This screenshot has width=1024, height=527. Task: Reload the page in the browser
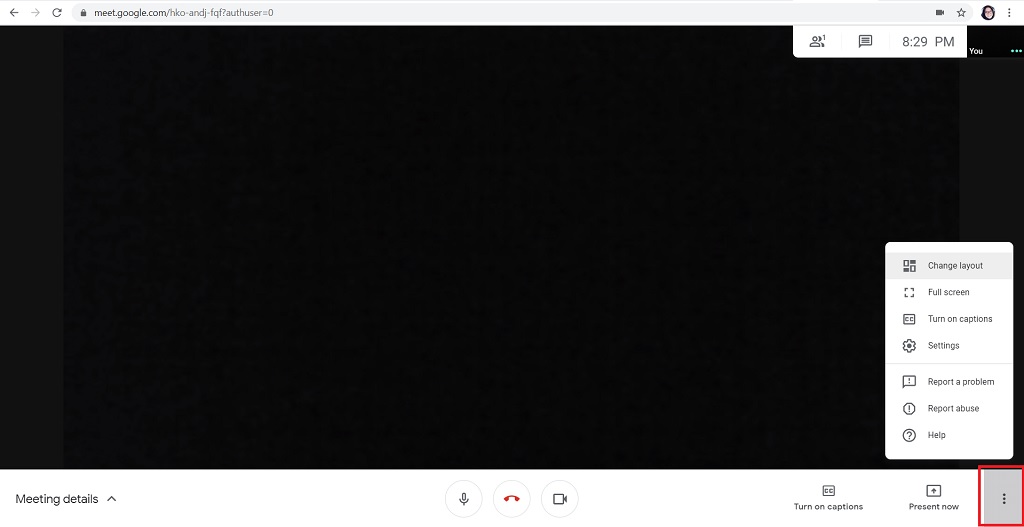click(57, 13)
